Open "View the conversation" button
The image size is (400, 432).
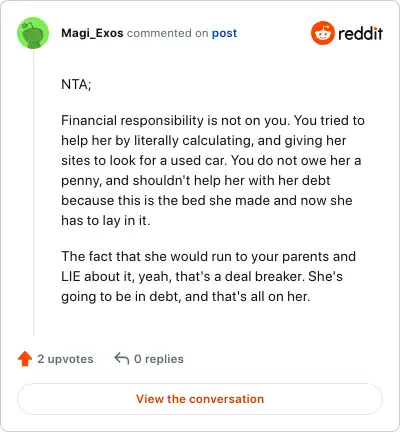tap(200, 399)
